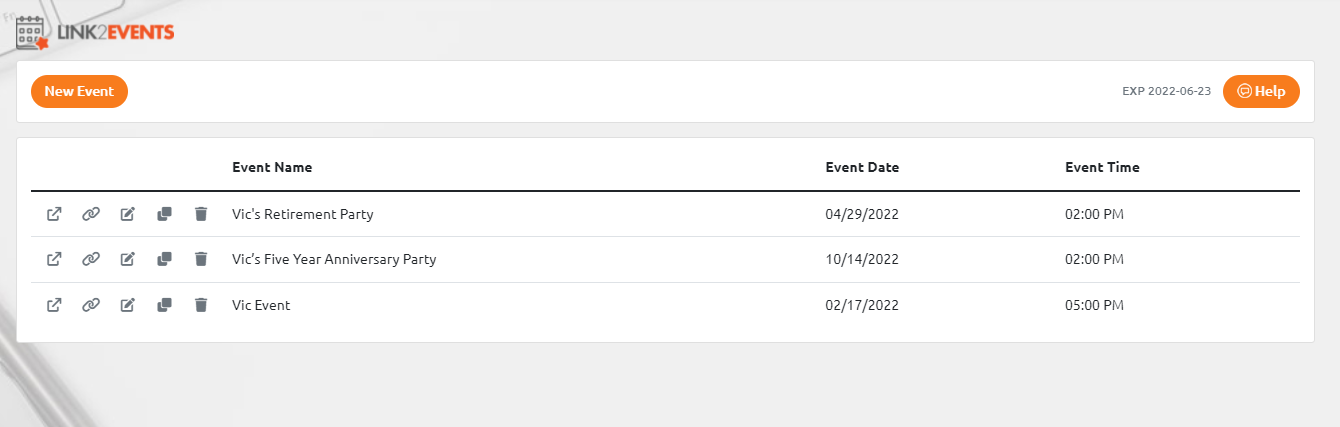
Task: Copy link for Vic's Retirement Party
Action: point(91,214)
